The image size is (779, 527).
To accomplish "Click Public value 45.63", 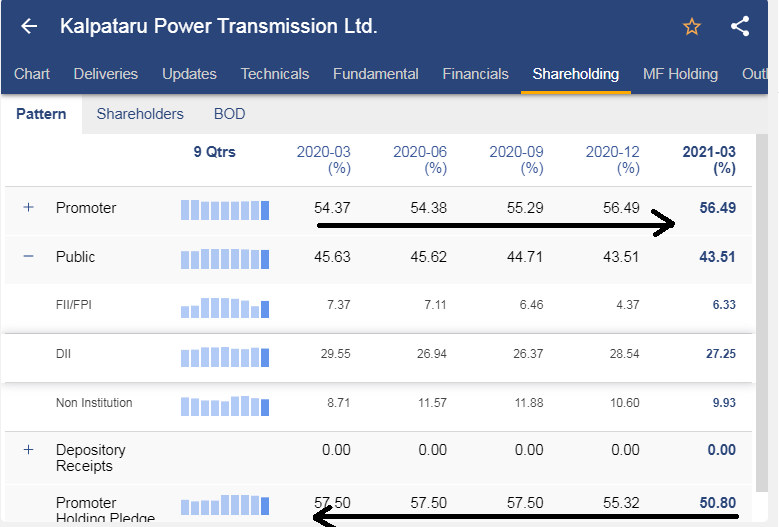I will click(332, 257).
